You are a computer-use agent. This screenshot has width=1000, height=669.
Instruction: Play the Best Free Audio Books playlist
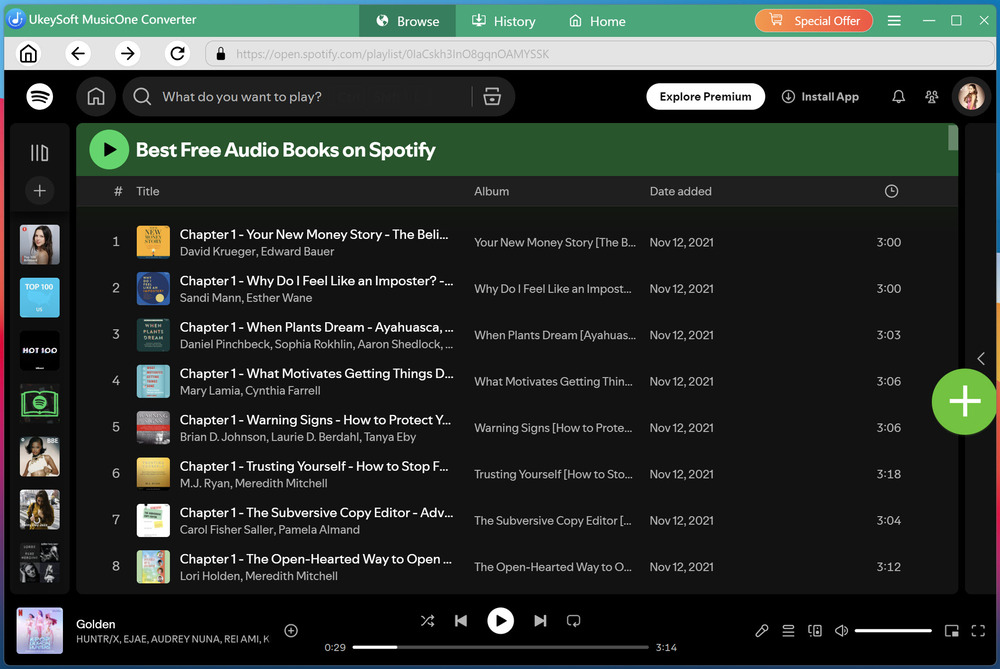tap(109, 150)
